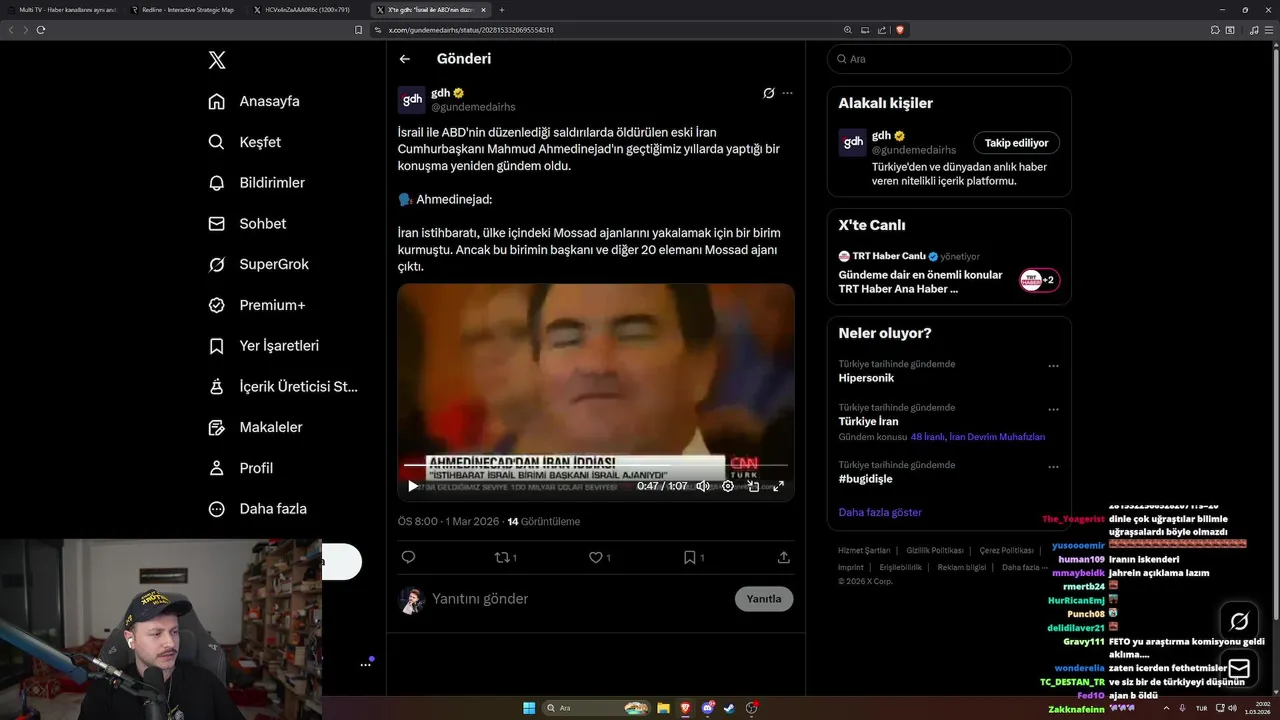This screenshot has width=1280, height=720.
Task: Open Brave browser from taskbar
Action: [685, 708]
